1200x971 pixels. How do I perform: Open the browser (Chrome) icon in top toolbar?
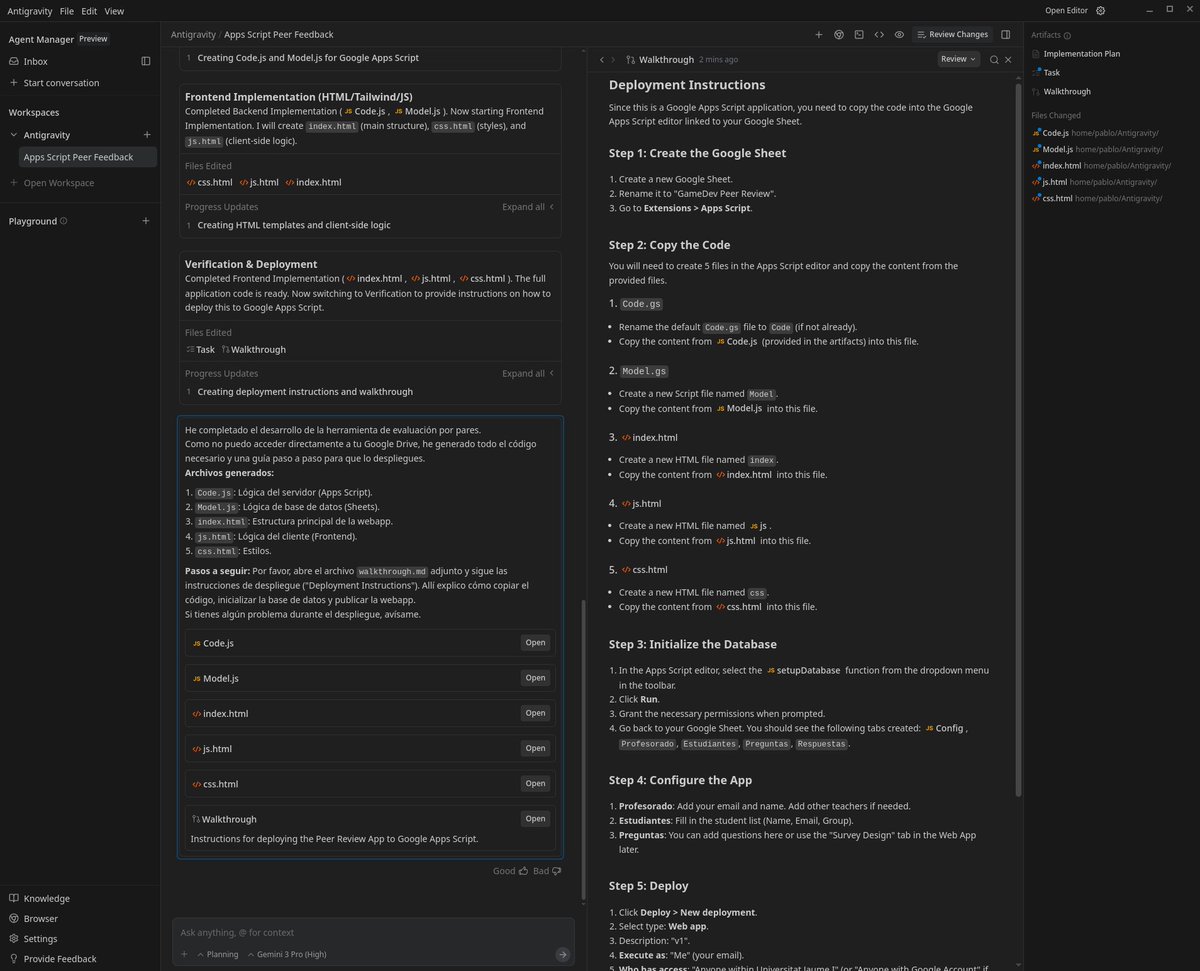(839, 34)
